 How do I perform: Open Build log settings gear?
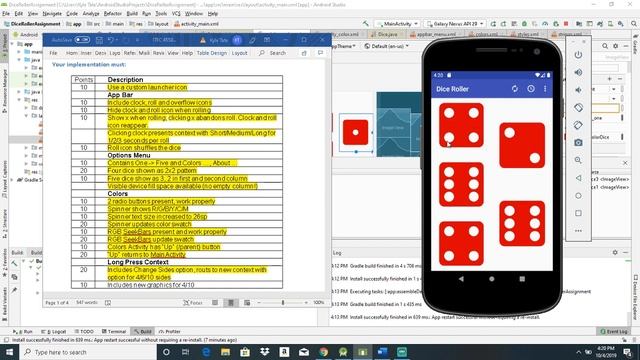pos(615,253)
